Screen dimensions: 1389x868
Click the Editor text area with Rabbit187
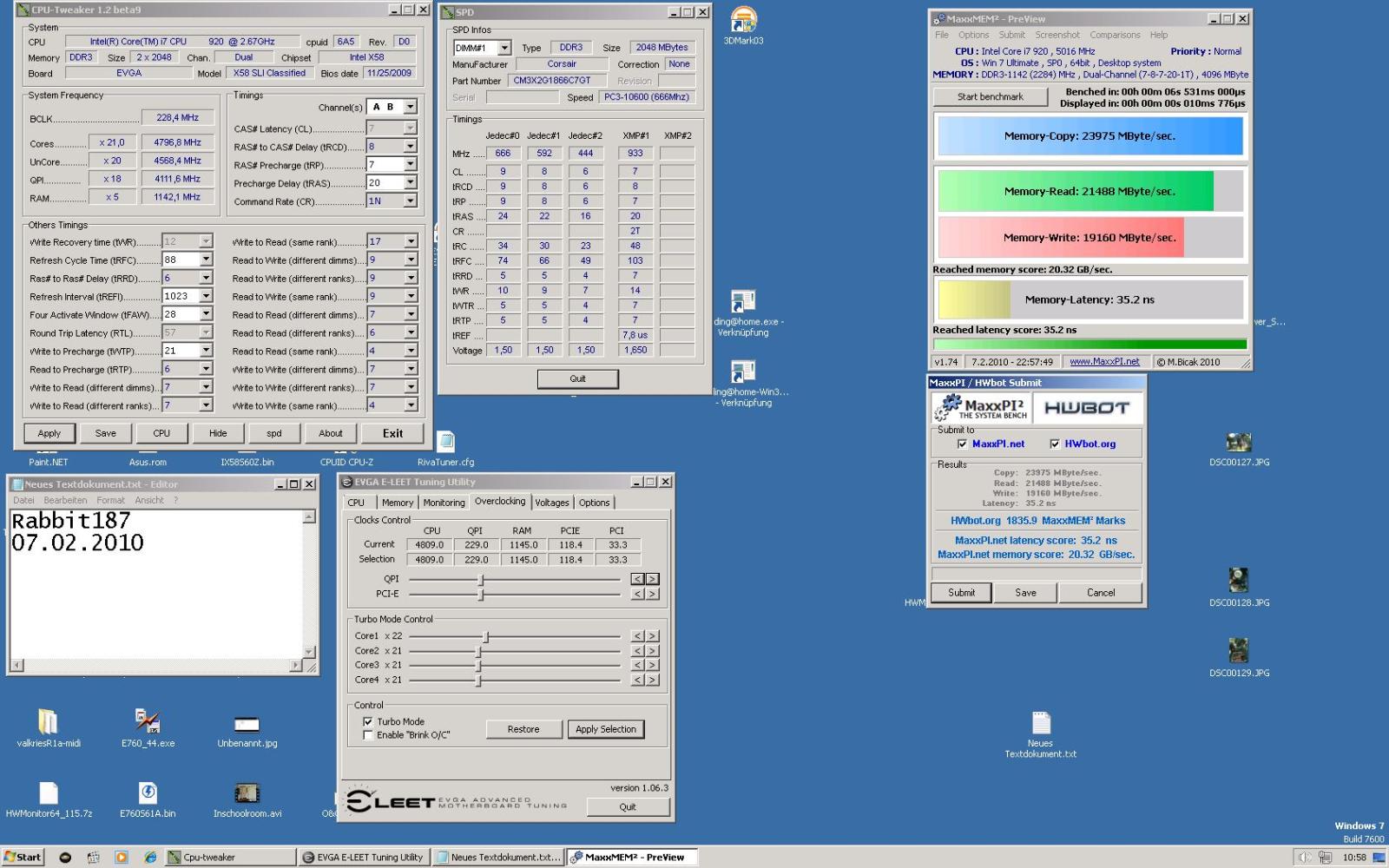tap(156, 583)
